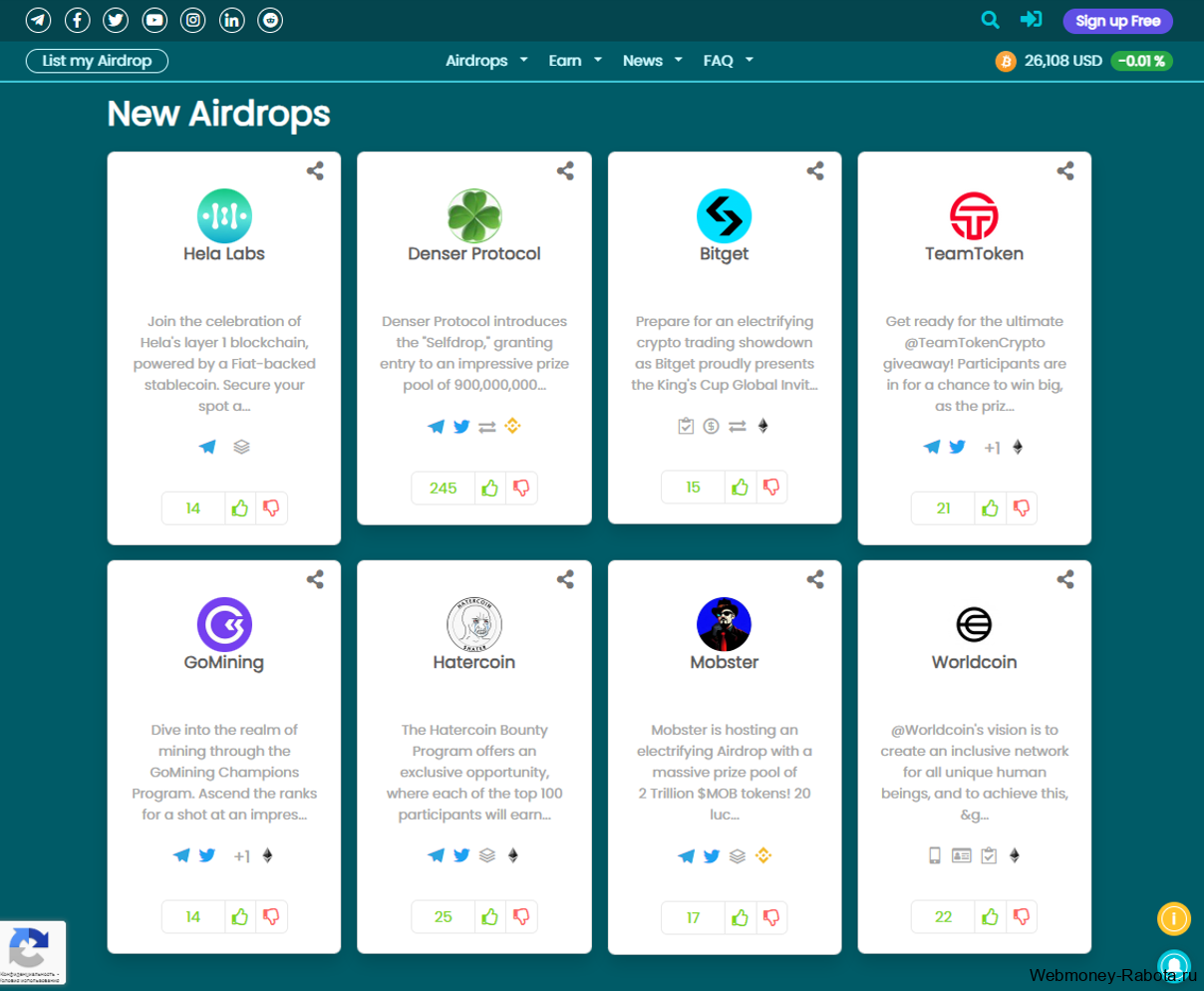Upvote the Mobster airdrop
Screen dimensions: 1204x991
[741, 918]
